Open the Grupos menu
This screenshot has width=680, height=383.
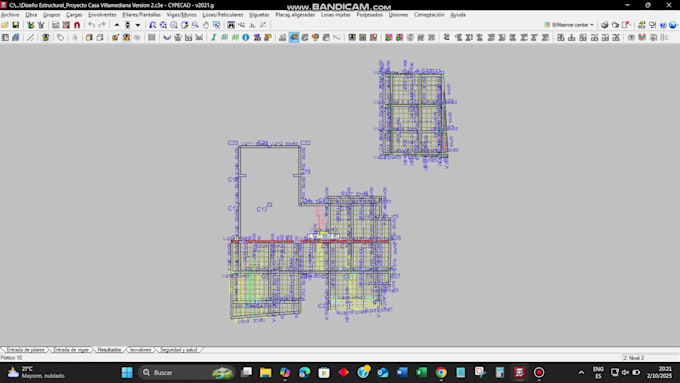click(52, 15)
